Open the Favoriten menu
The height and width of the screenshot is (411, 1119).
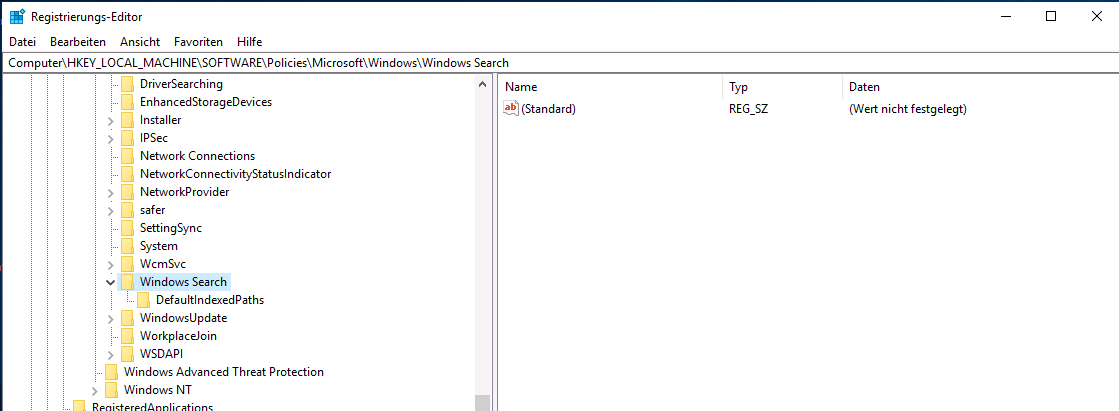coord(198,42)
